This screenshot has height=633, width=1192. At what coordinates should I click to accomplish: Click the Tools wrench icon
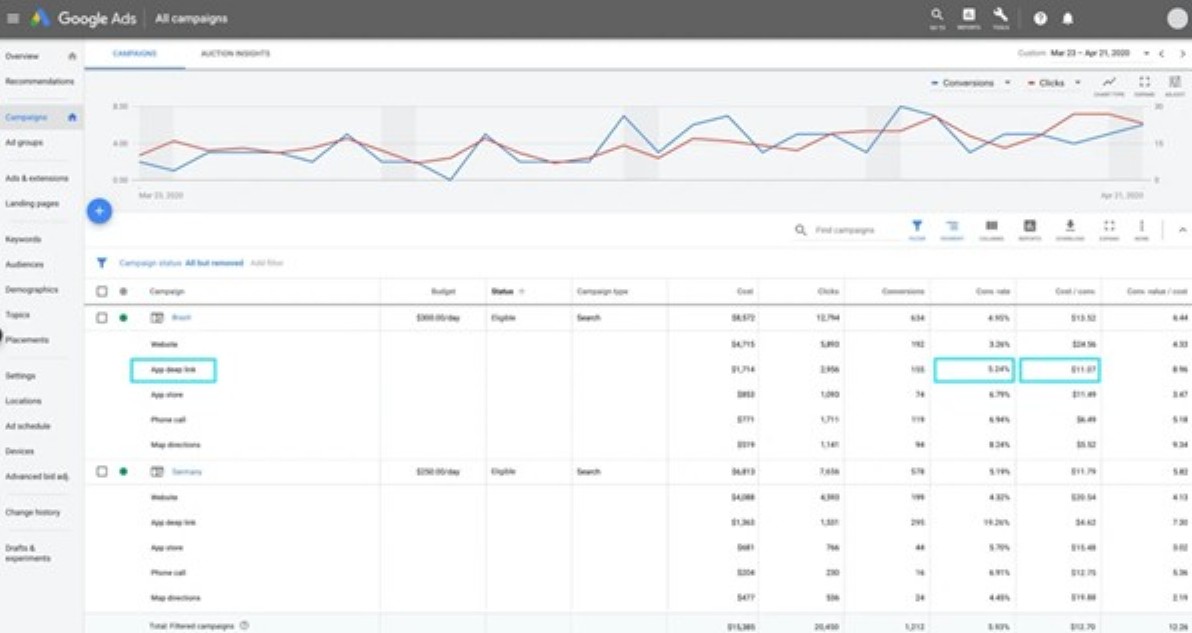(1000, 18)
